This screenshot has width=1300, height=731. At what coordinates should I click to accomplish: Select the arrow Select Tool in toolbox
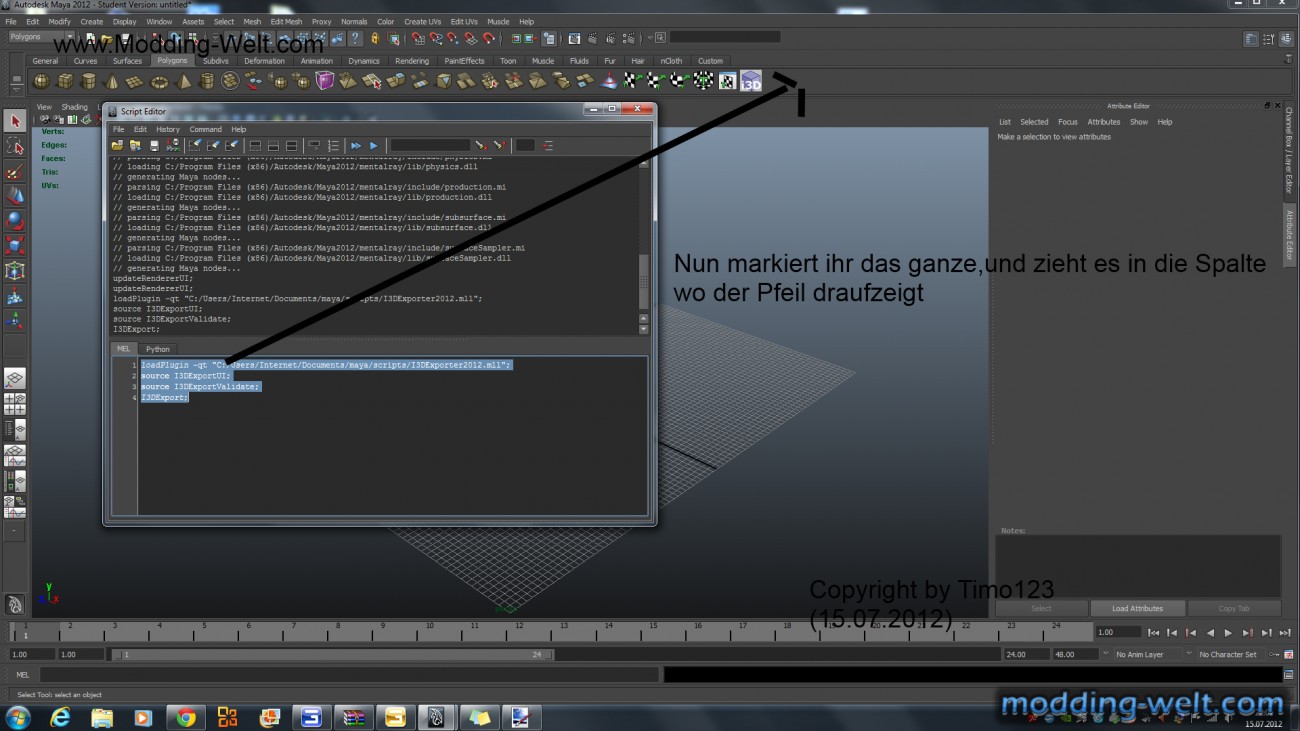(x=14, y=121)
